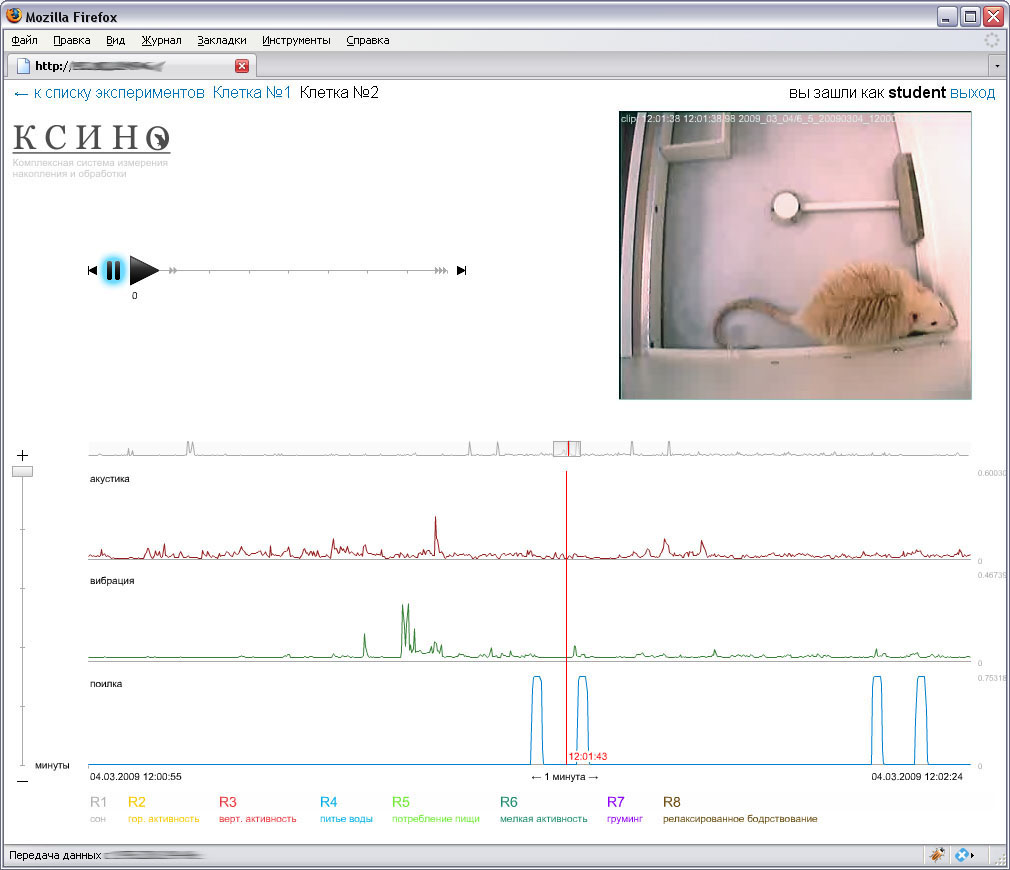Click the Firefox logo in title bar
1010x870 pixels.
[14, 15]
